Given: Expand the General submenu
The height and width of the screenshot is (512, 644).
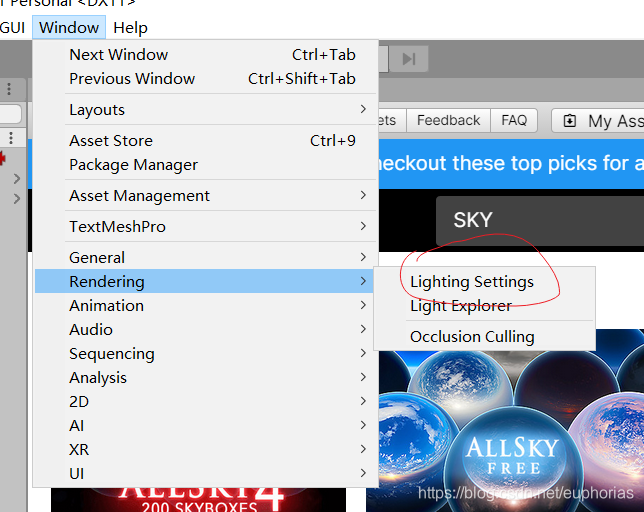Looking at the screenshot, I should point(206,257).
